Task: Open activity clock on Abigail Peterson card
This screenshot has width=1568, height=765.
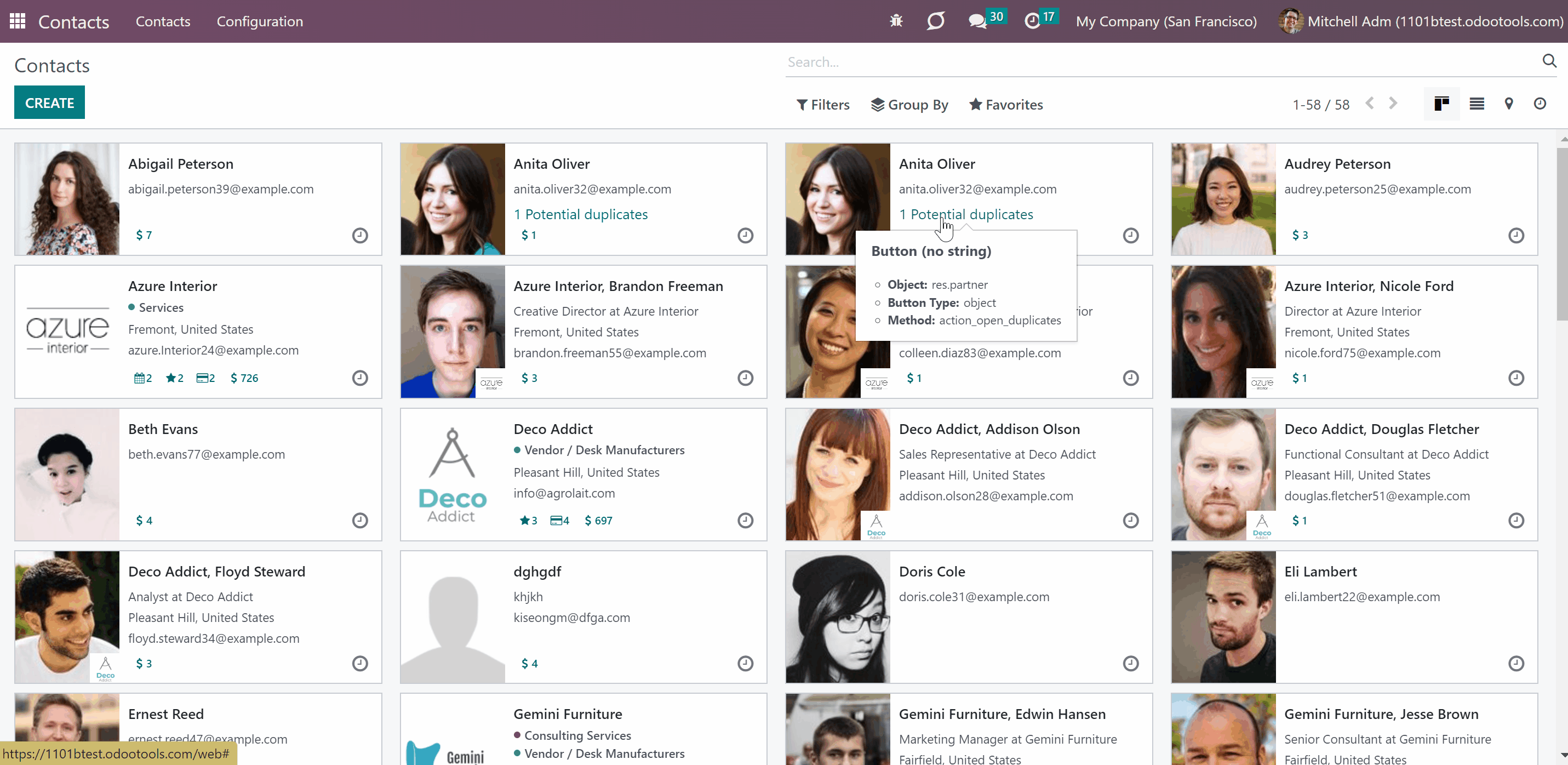Action: 360,235
